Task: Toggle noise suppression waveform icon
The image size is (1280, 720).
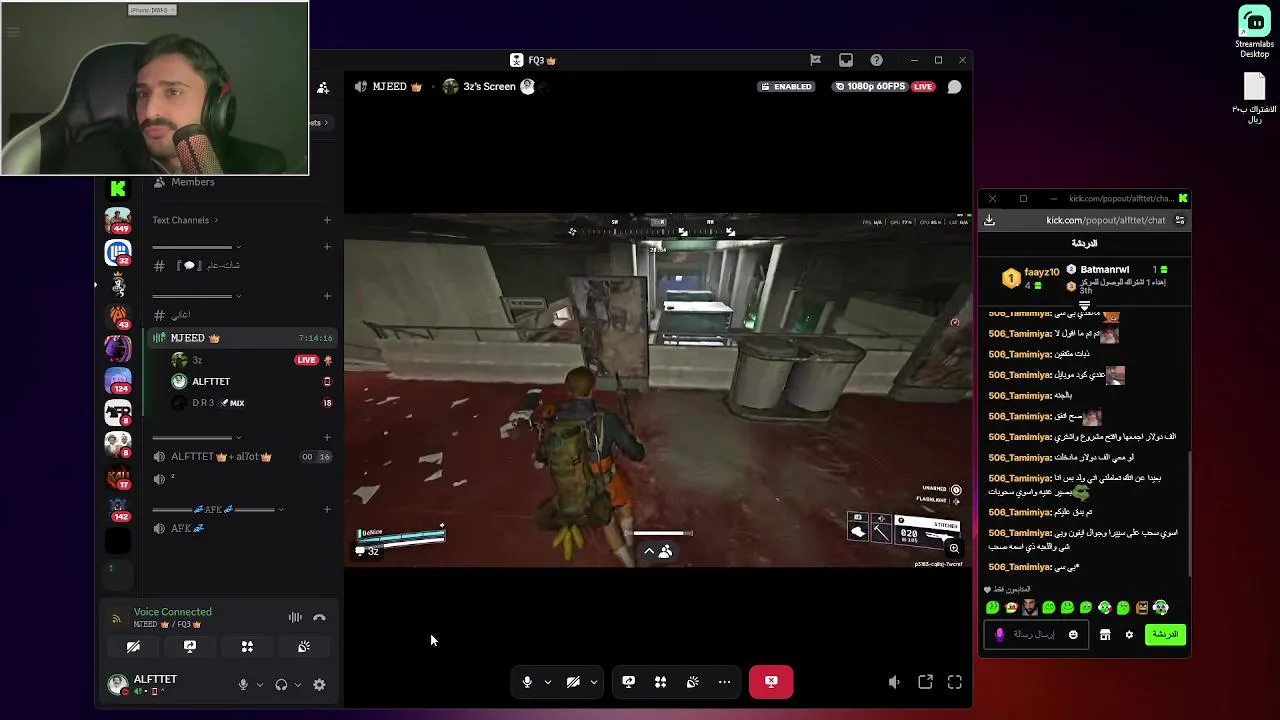Action: (x=295, y=618)
